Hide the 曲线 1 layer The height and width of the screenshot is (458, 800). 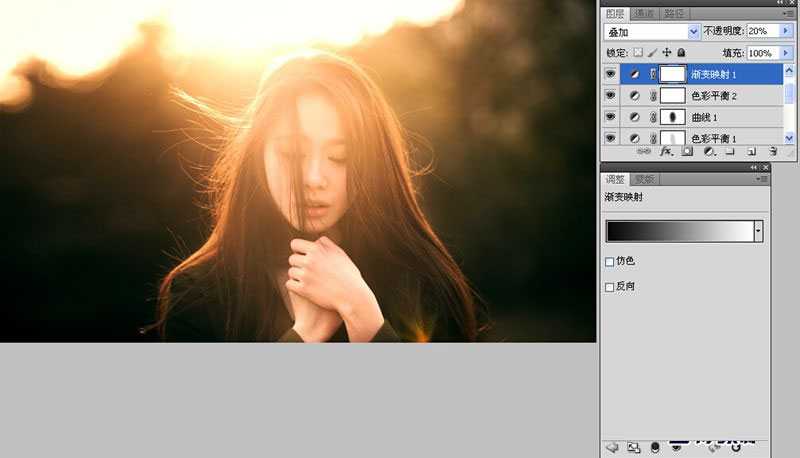[x=610, y=117]
